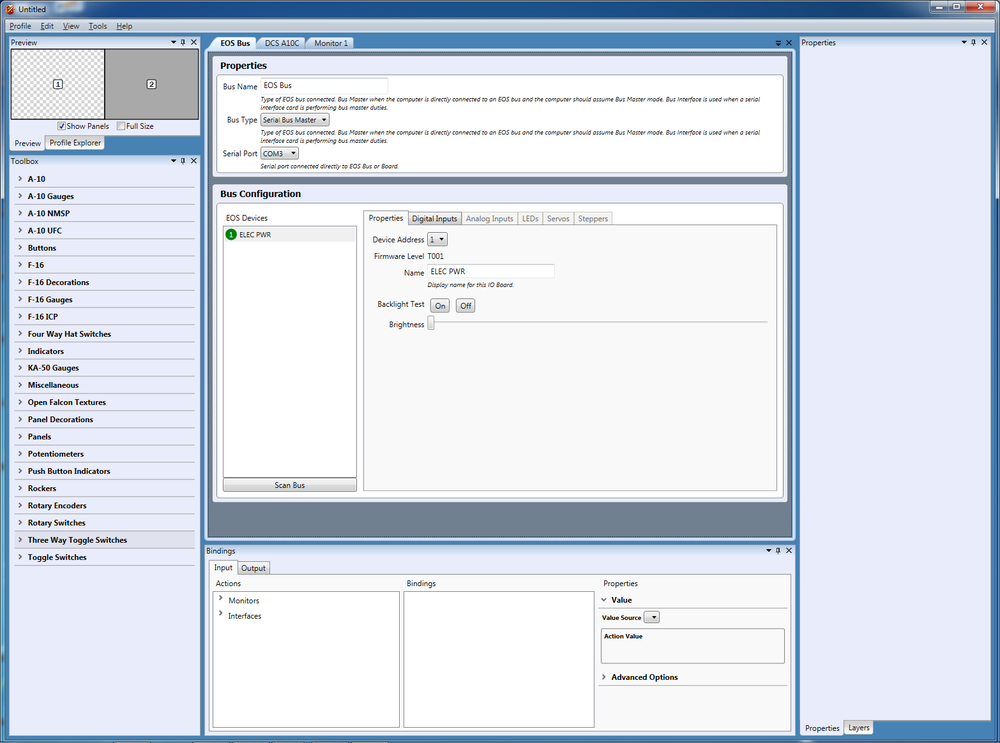Image resolution: width=1000 pixels, height=743 pixels.
Task: Open the Tools menu
Action: pos(98,26)
